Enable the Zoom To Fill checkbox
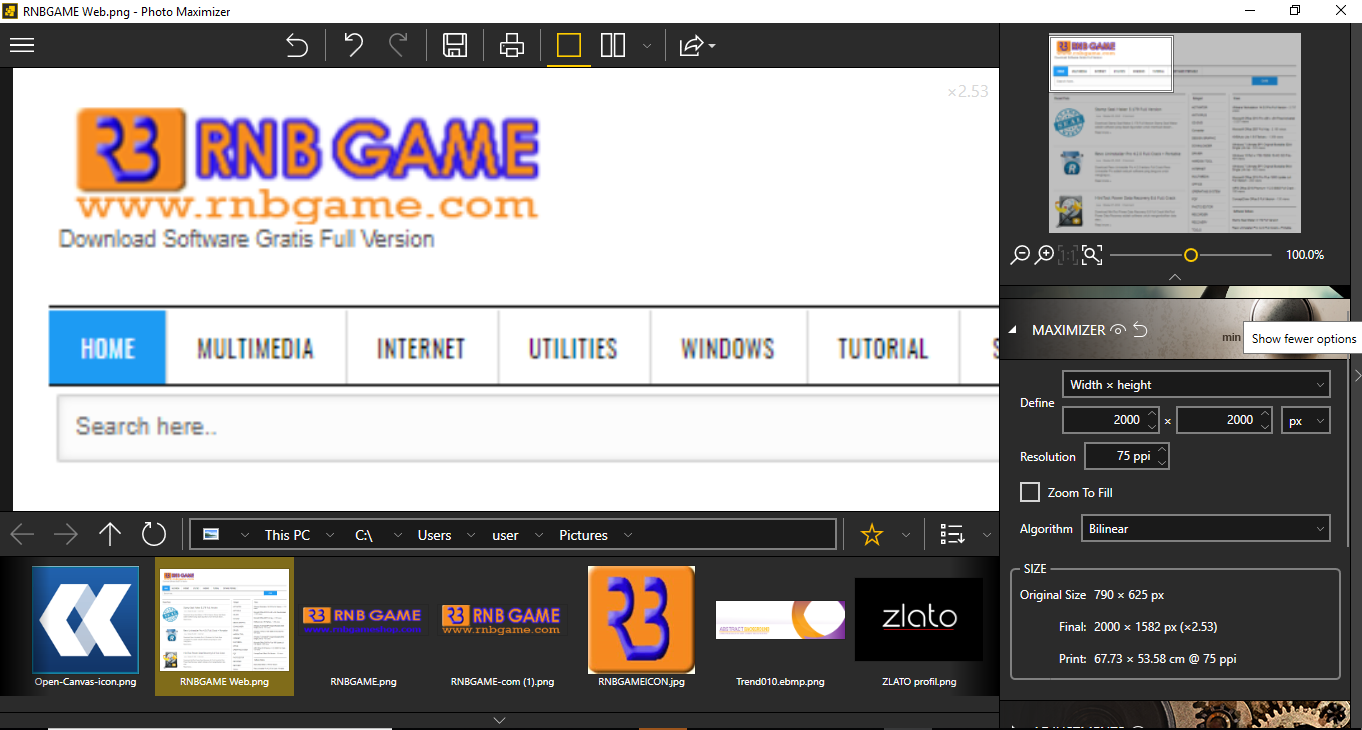Screen dimensions: 1362x730 tap(1030, 492)
